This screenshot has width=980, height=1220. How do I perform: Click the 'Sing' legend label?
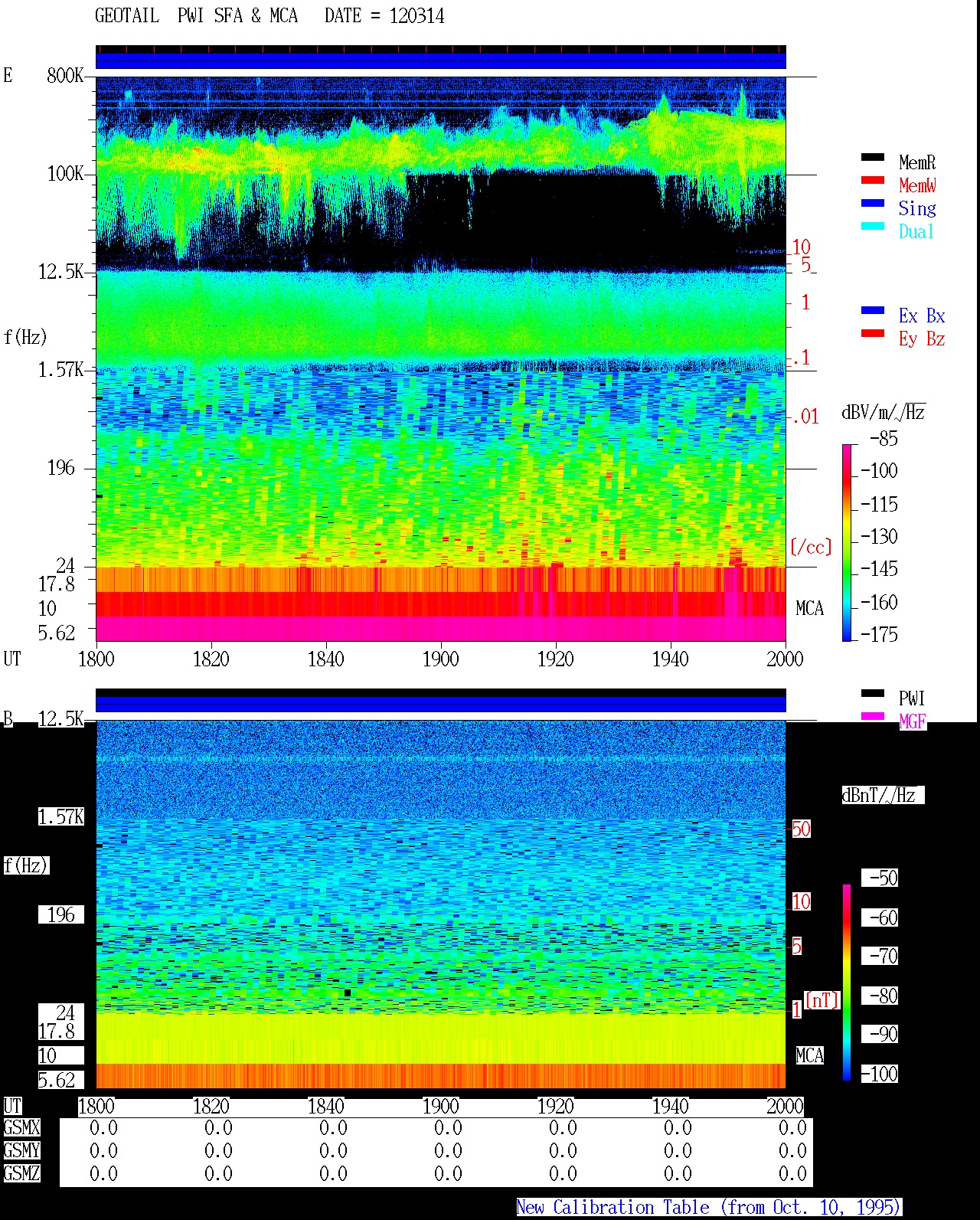point(917,208)
